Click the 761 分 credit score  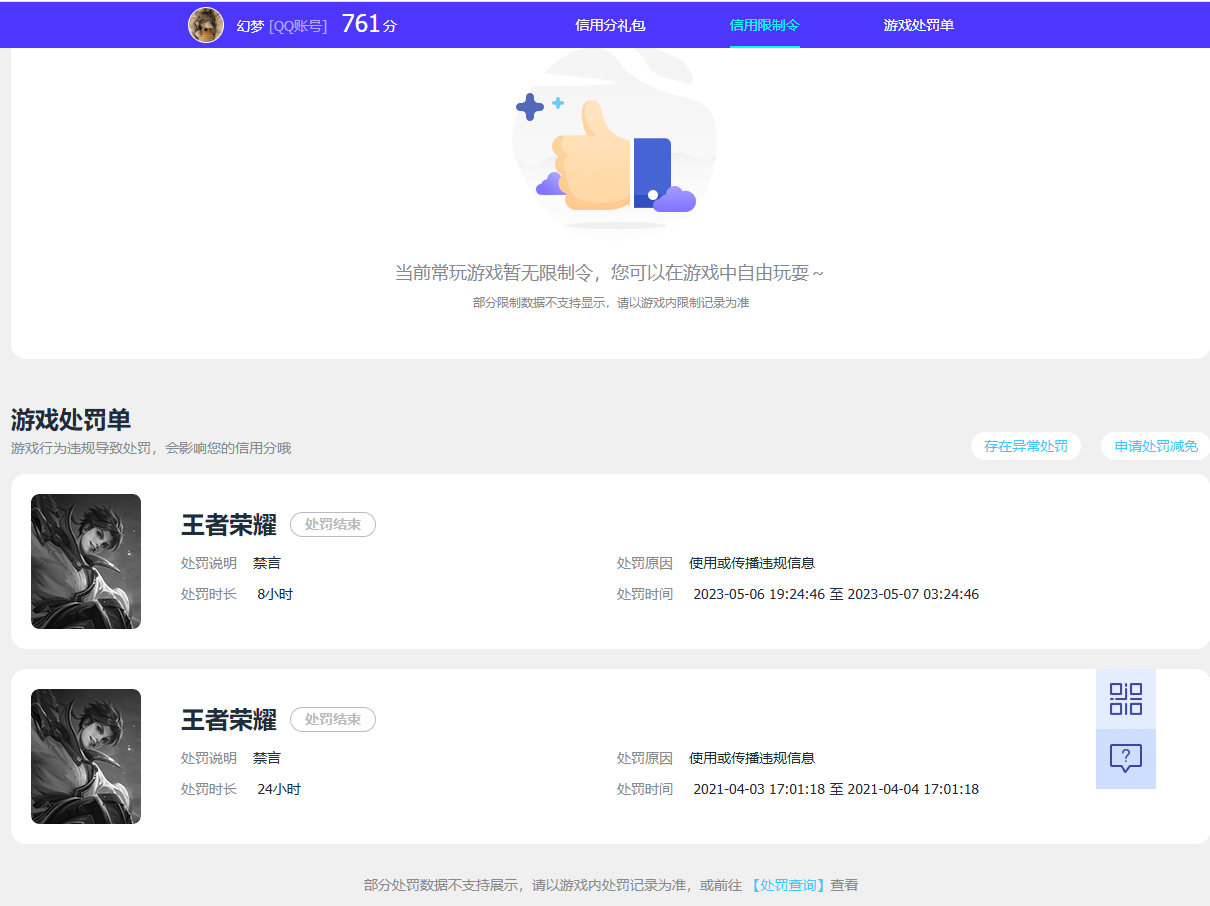point(369,24)
